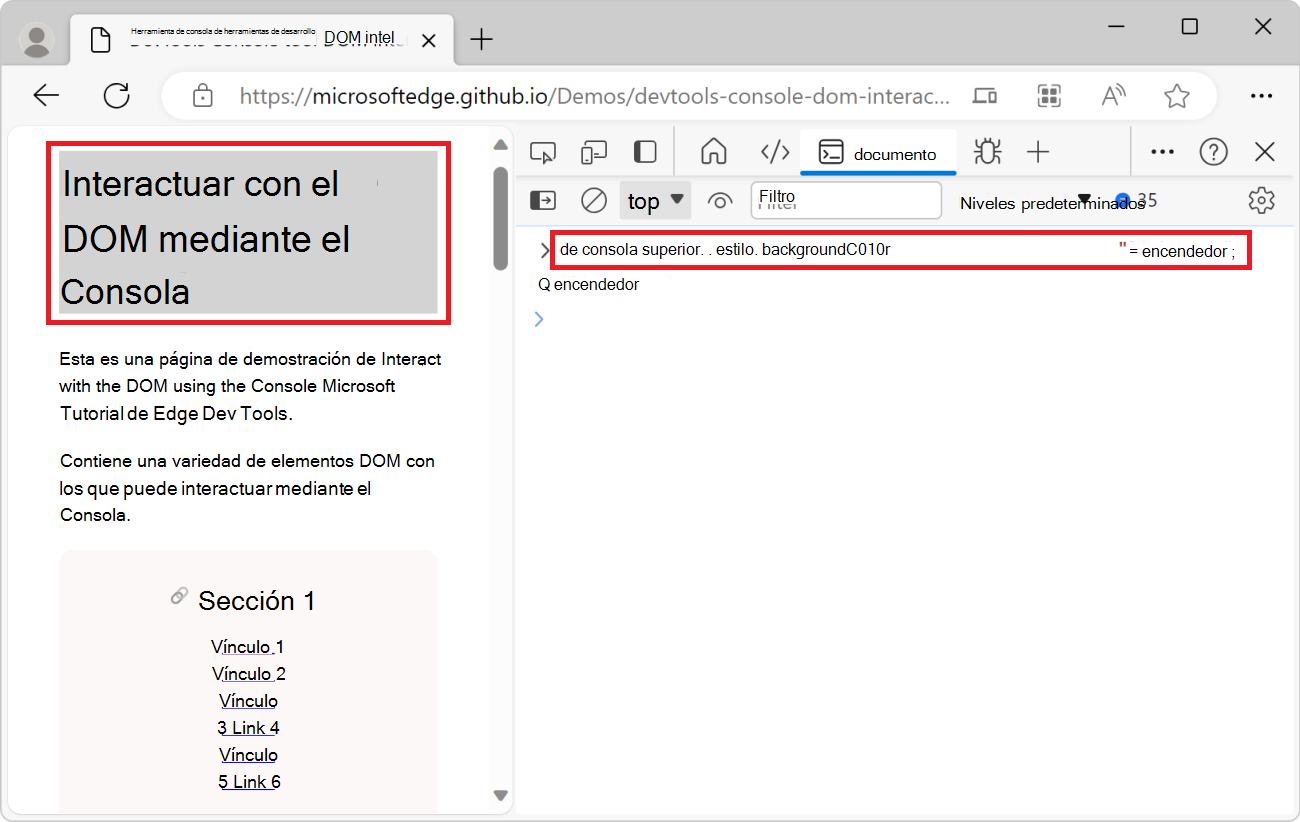
Task: Expand the highlighted console command output
Action: click(543, 250)
